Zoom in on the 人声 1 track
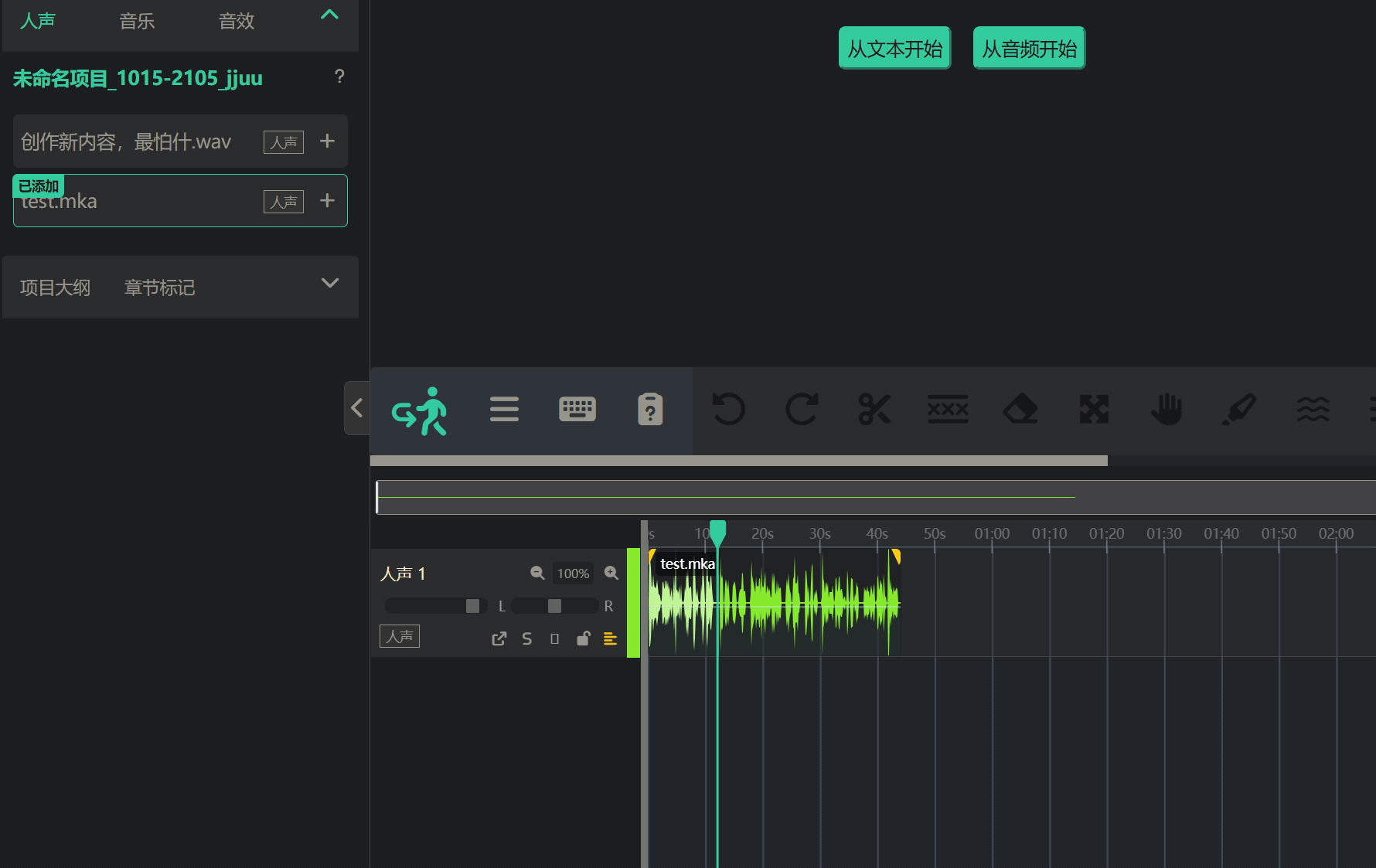 [611, 573]
